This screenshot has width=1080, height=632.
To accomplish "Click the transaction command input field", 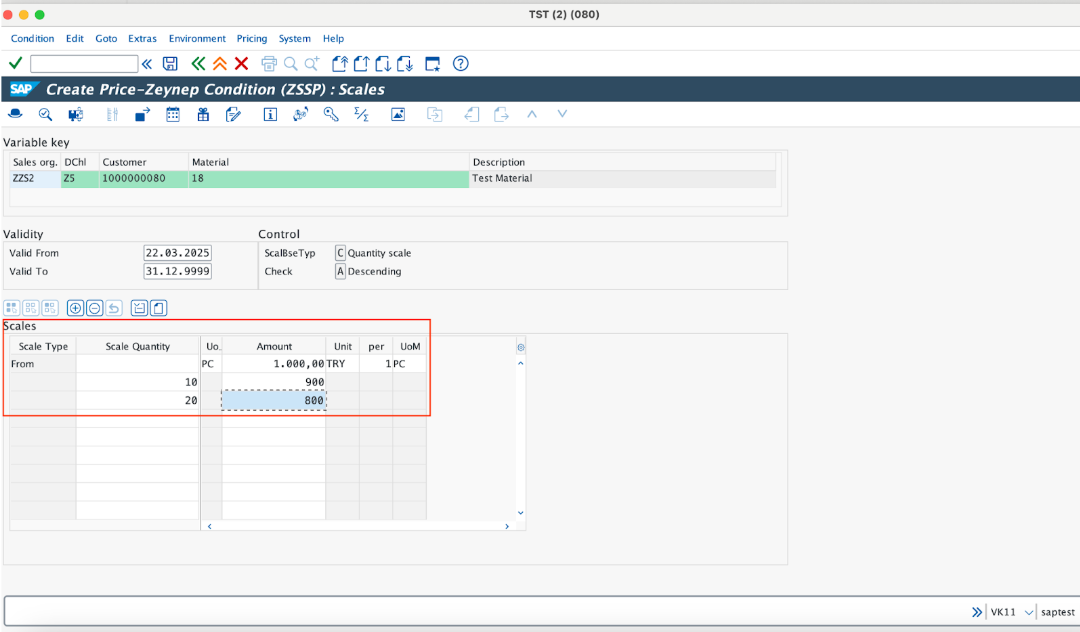I will (84, 64).
